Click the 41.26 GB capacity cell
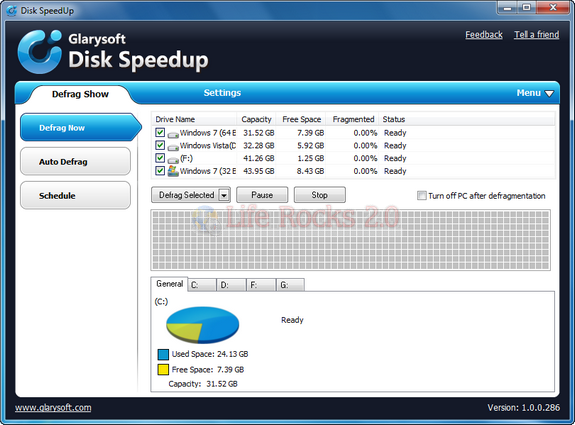This screenshot has height=425, width=575. (259, 158)
